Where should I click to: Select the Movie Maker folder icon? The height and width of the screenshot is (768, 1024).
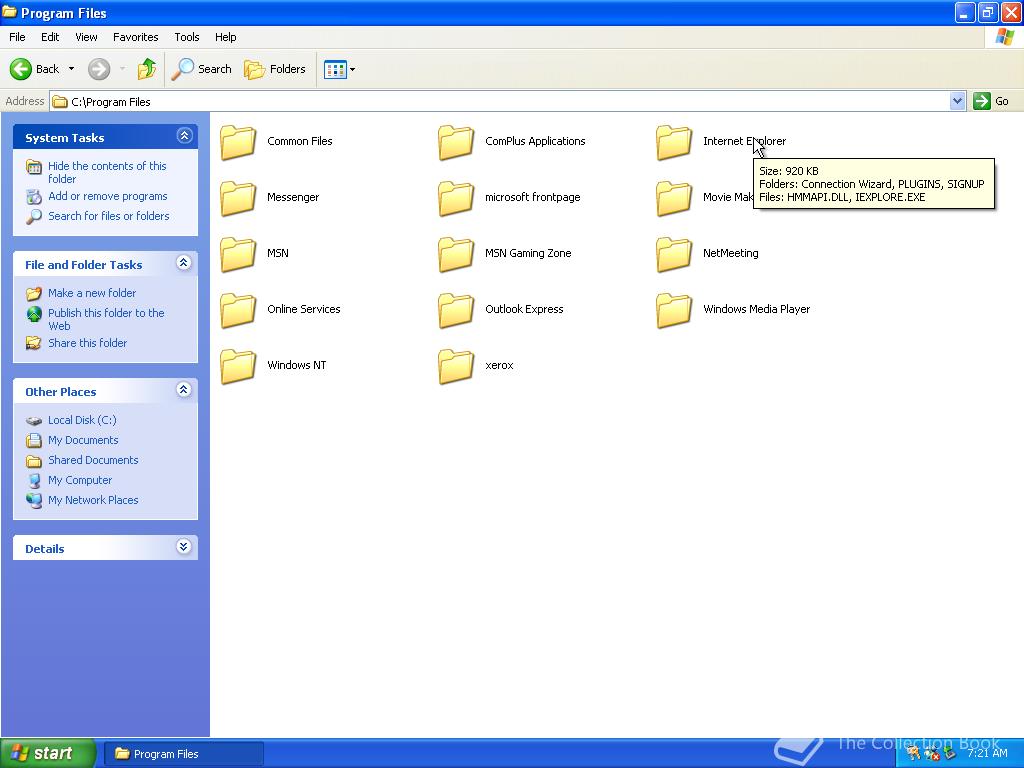673,199
